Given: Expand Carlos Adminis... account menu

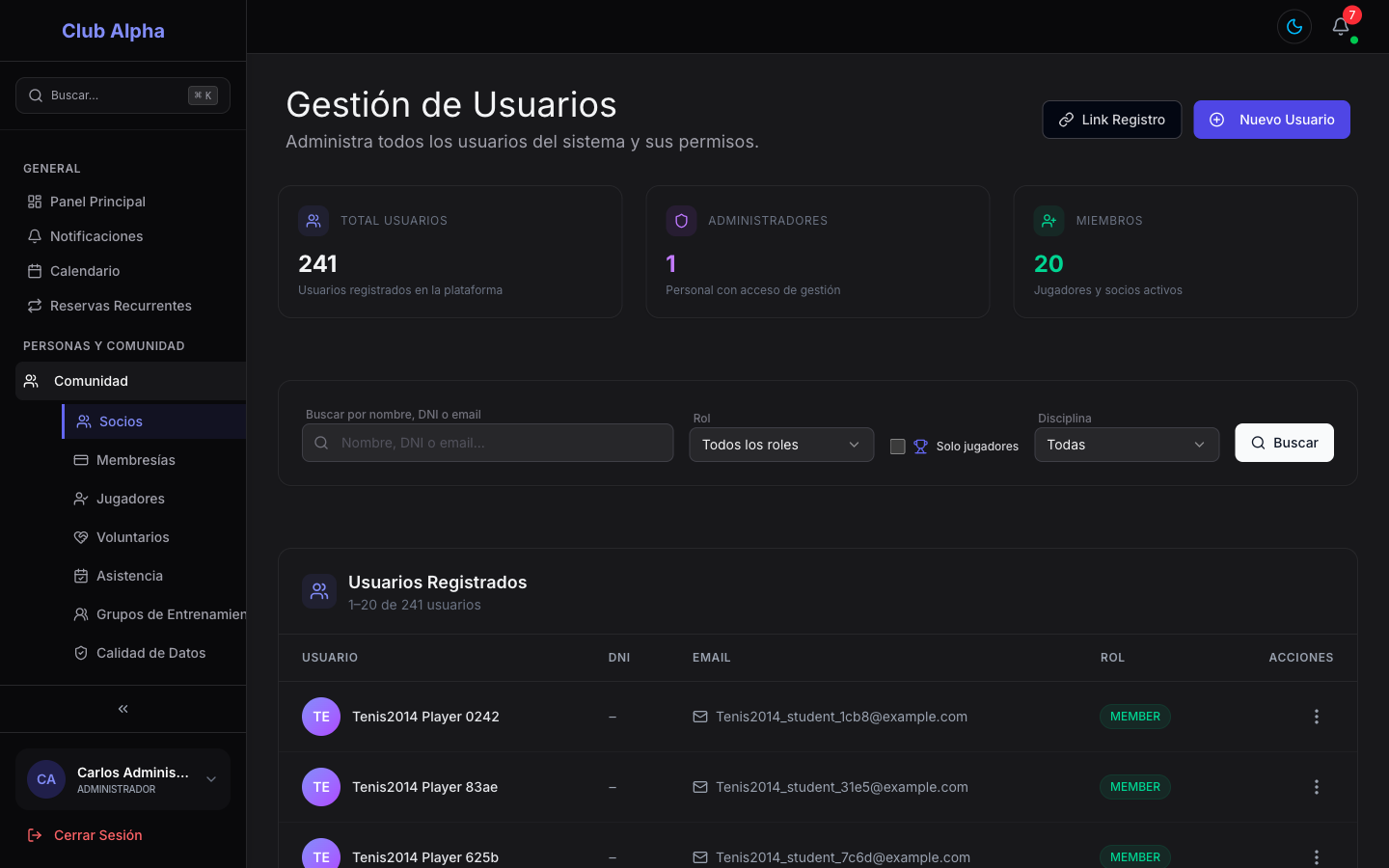Looking at the screenshot, I should [123, 779].
